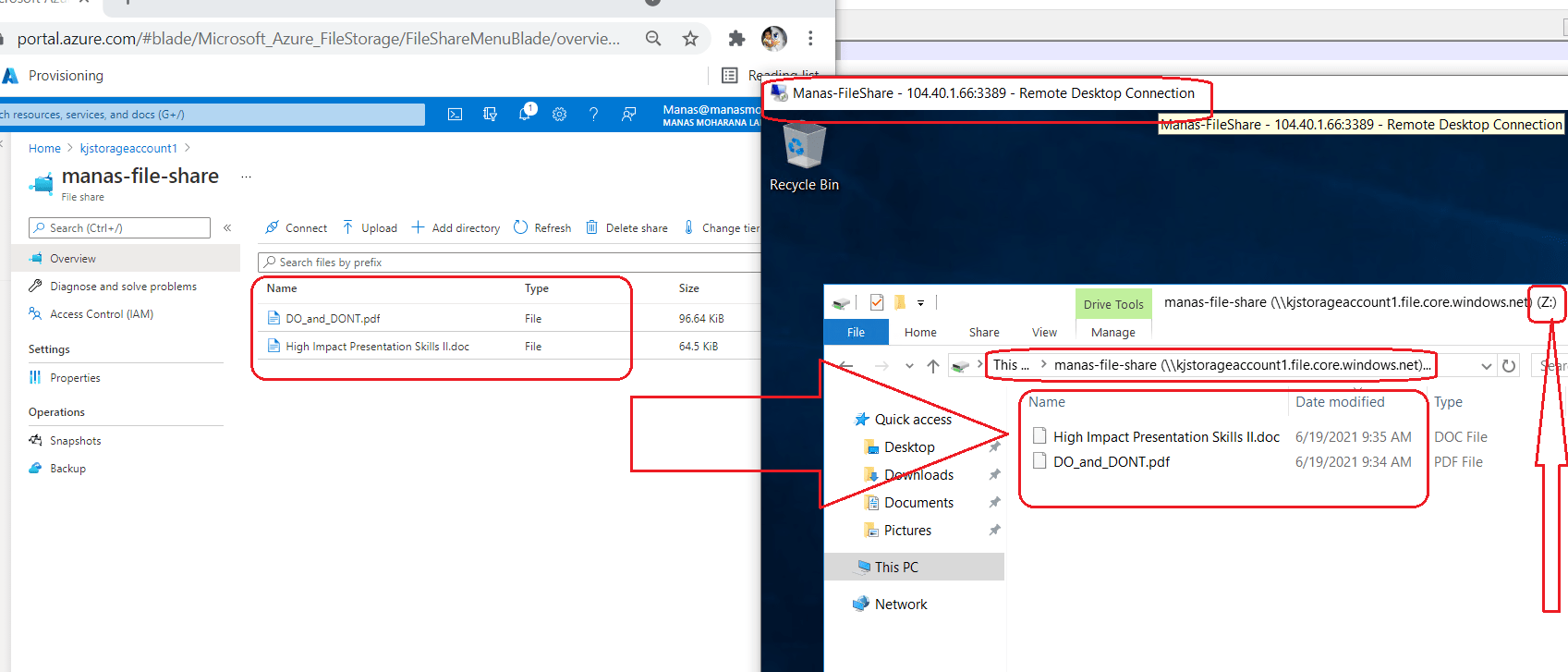The width and height of the screenshot is (1568, 672).
Task: Collapse the blade menu with double chevron
Action: click(x=227, y=227)
